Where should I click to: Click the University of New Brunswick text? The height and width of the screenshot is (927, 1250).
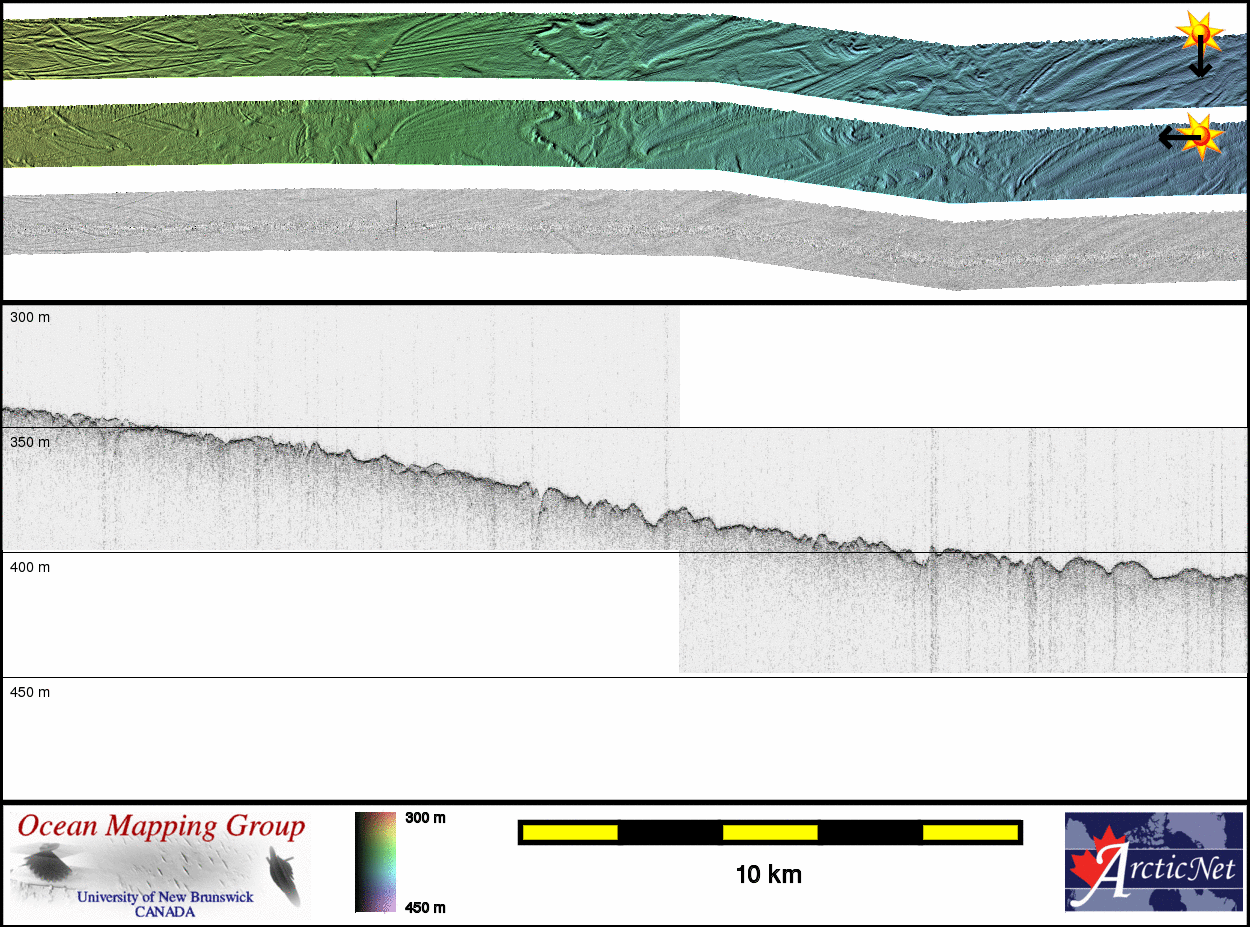[x=165, y=897]
